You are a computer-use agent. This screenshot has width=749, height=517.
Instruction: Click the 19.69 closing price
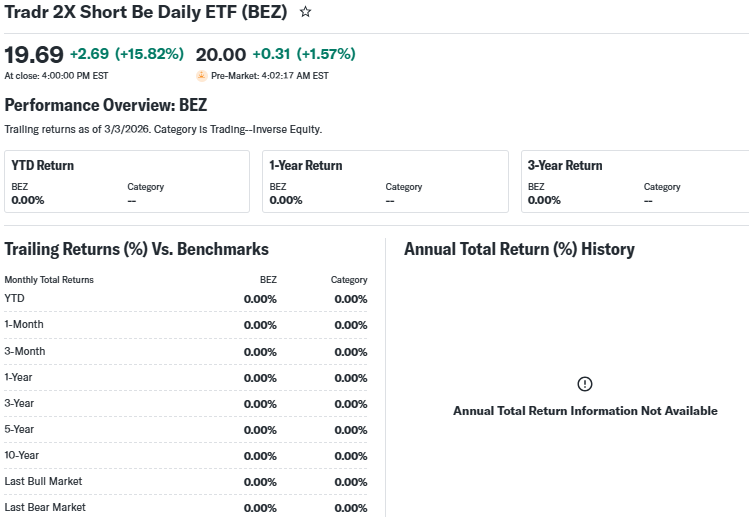point(34,54)
